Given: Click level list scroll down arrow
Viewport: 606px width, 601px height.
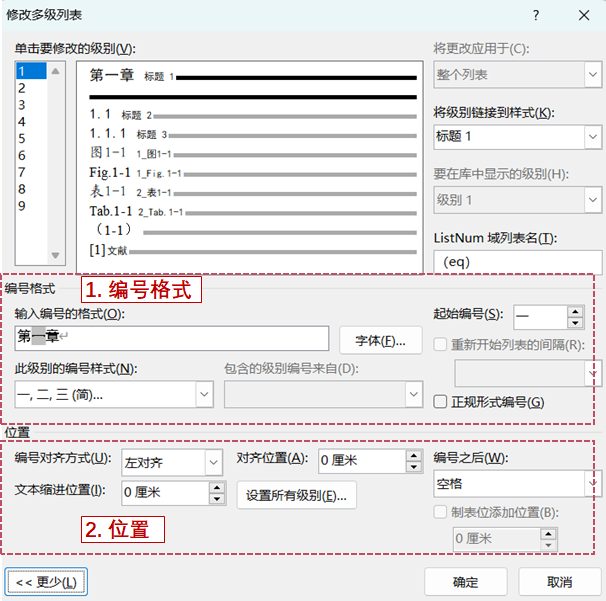Looking at the screenshot, I should point(56,255).
